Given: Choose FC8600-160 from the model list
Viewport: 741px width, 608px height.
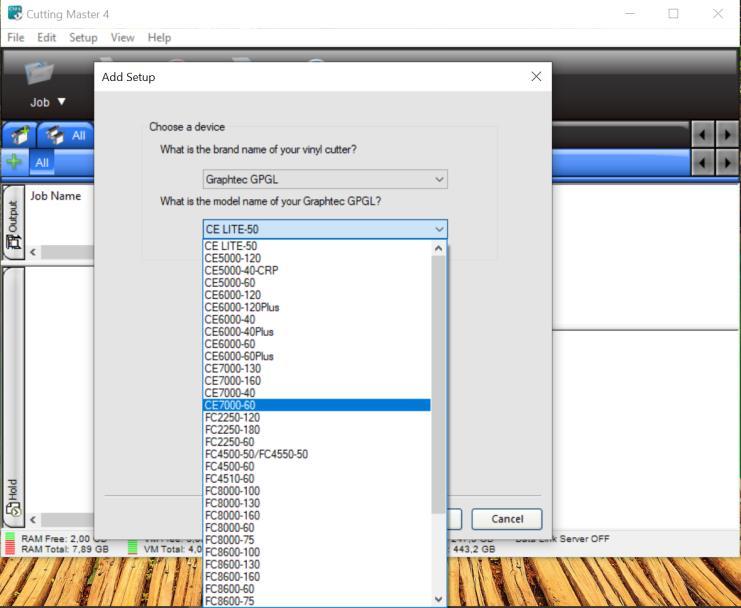Looking at the screenshot, I should [x=317, y=577].
